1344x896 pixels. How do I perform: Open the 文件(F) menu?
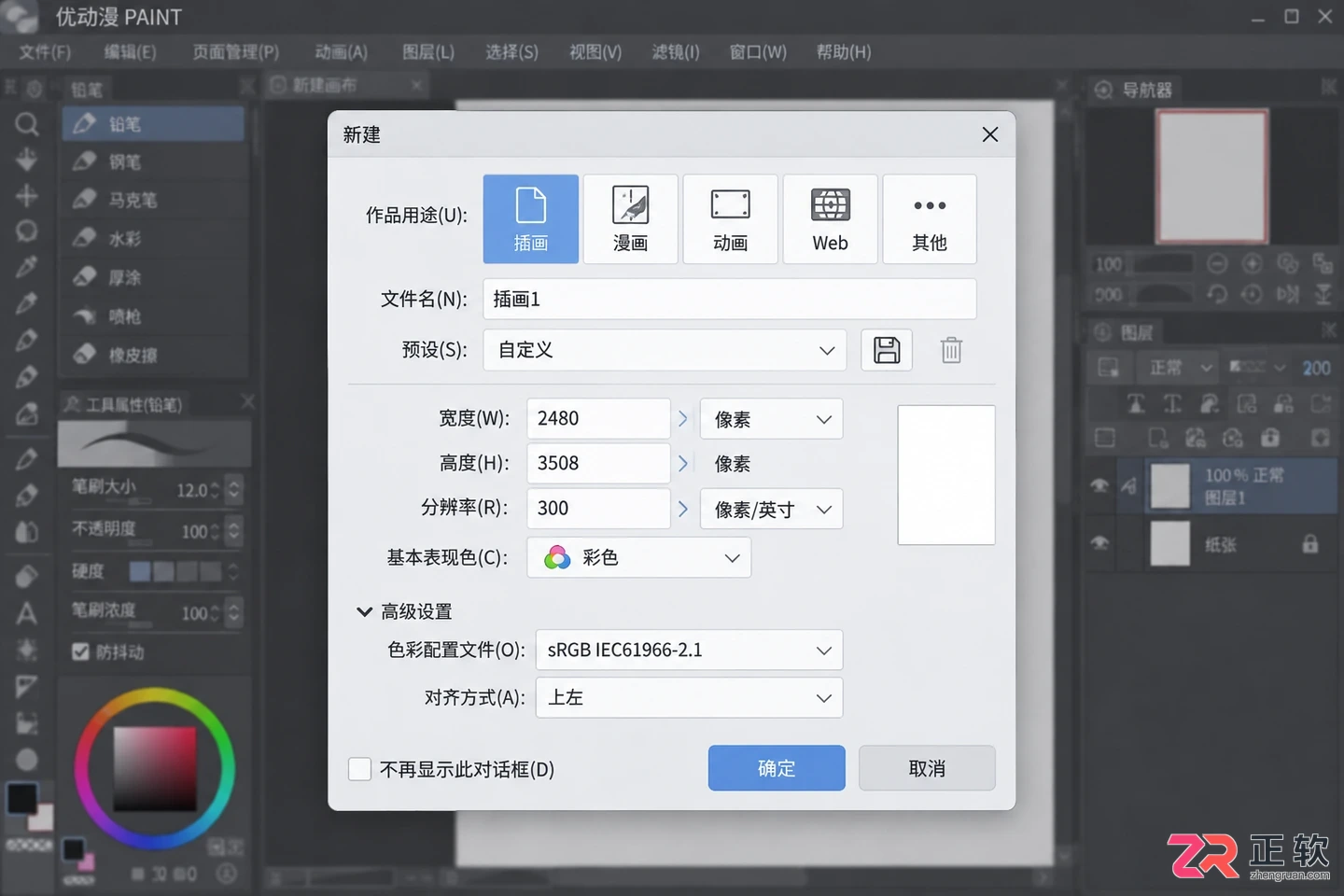pyautogui.click(x=45, y=52)
